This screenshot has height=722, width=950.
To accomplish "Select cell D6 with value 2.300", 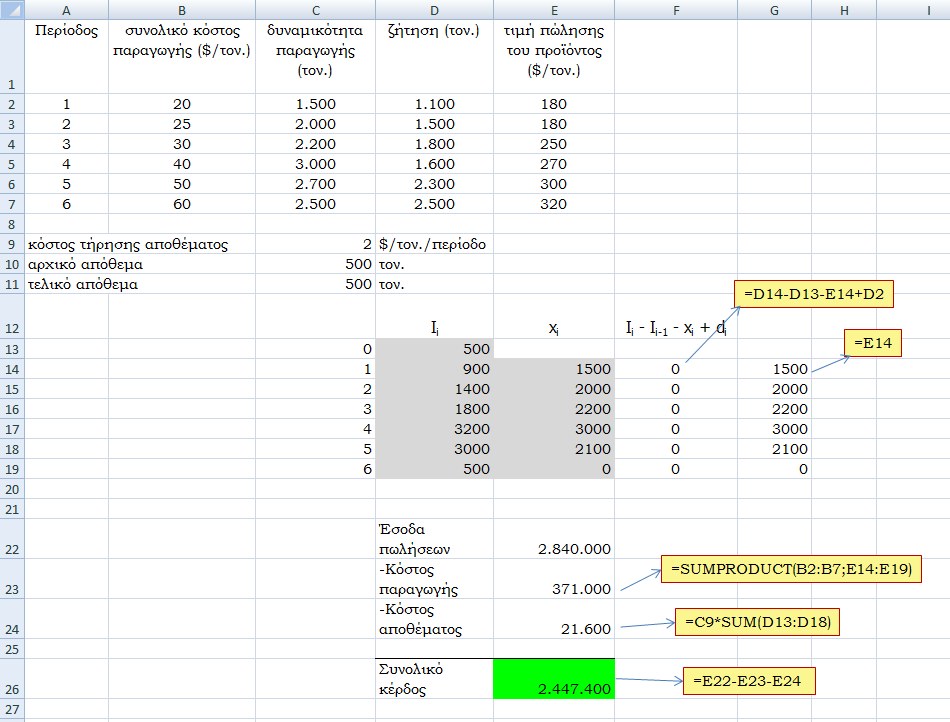I will pyautogui.click(x=434, y=184).
